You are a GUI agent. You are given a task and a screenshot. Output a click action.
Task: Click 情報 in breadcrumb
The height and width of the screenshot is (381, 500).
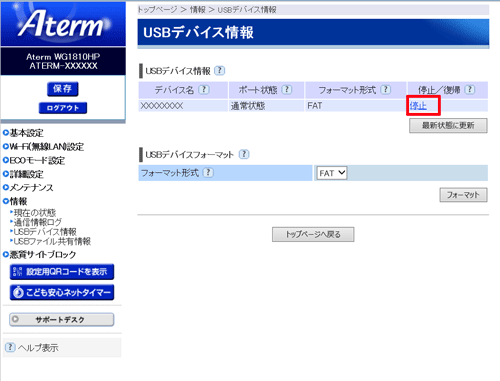click(197, 9)
